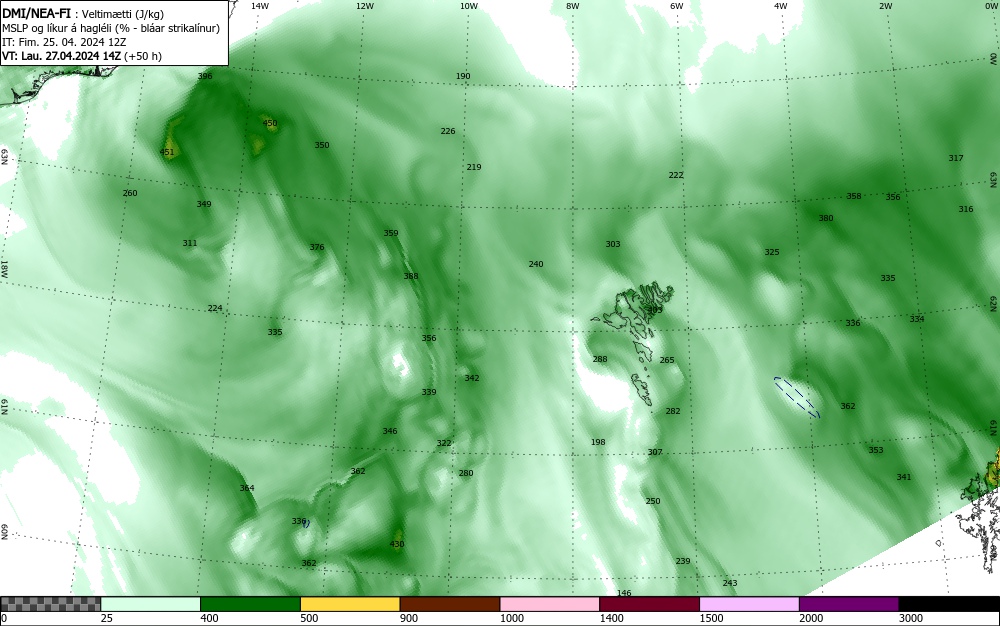Select the 'VT: Lau. 27.04.2024 14Z (+50 h)' line

pos(82,56)
